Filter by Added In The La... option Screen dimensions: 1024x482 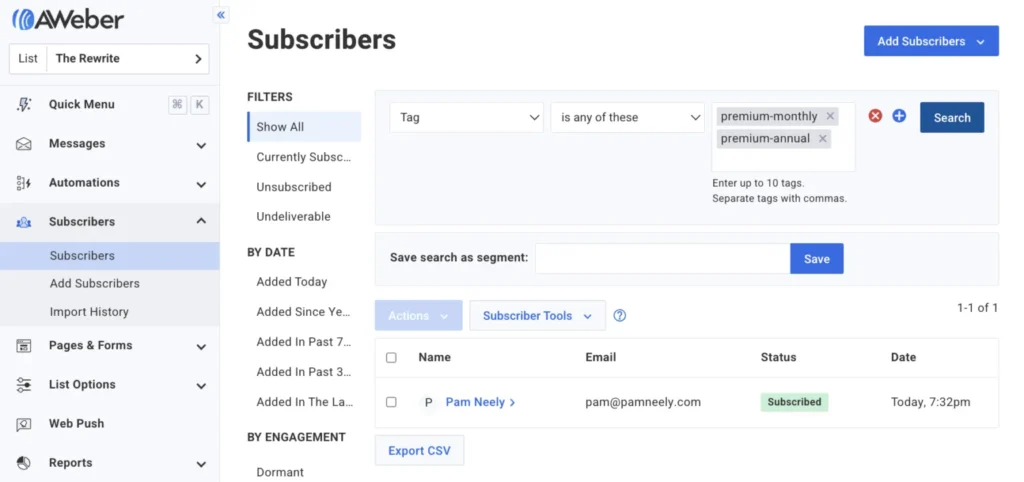pyautogui.click(x=304, y=402)
